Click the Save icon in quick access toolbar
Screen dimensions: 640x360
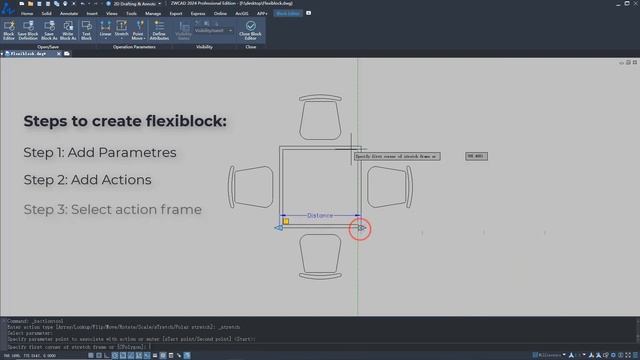point(39,4)
